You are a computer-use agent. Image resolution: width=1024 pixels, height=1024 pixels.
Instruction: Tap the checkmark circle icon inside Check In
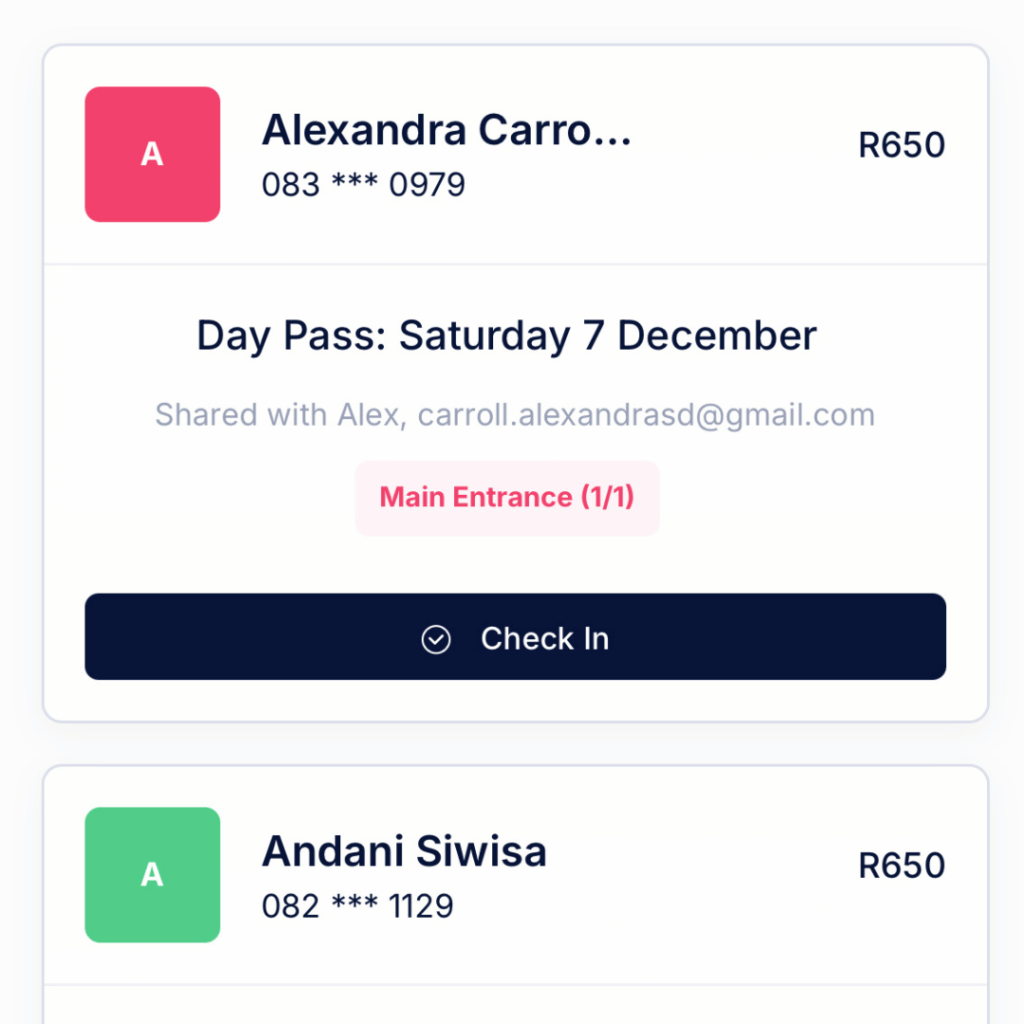coord(436,639)
